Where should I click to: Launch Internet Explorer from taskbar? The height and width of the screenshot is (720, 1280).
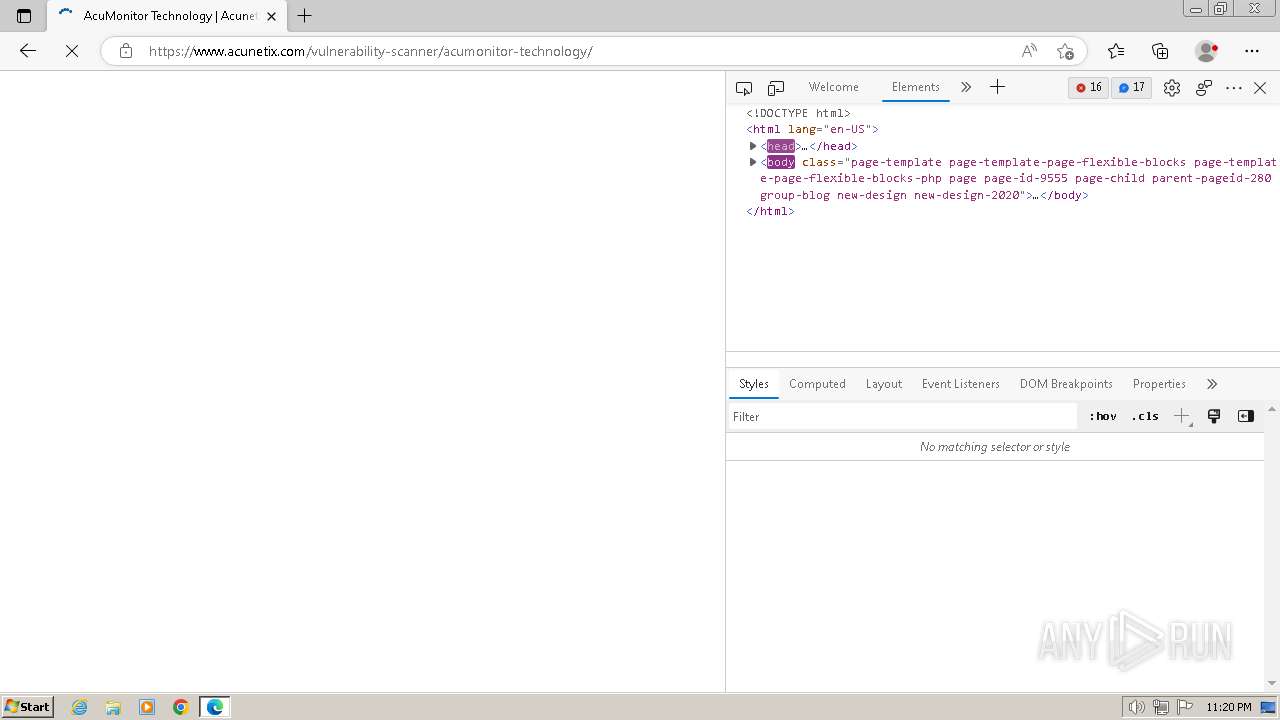(x=79, y=707)
